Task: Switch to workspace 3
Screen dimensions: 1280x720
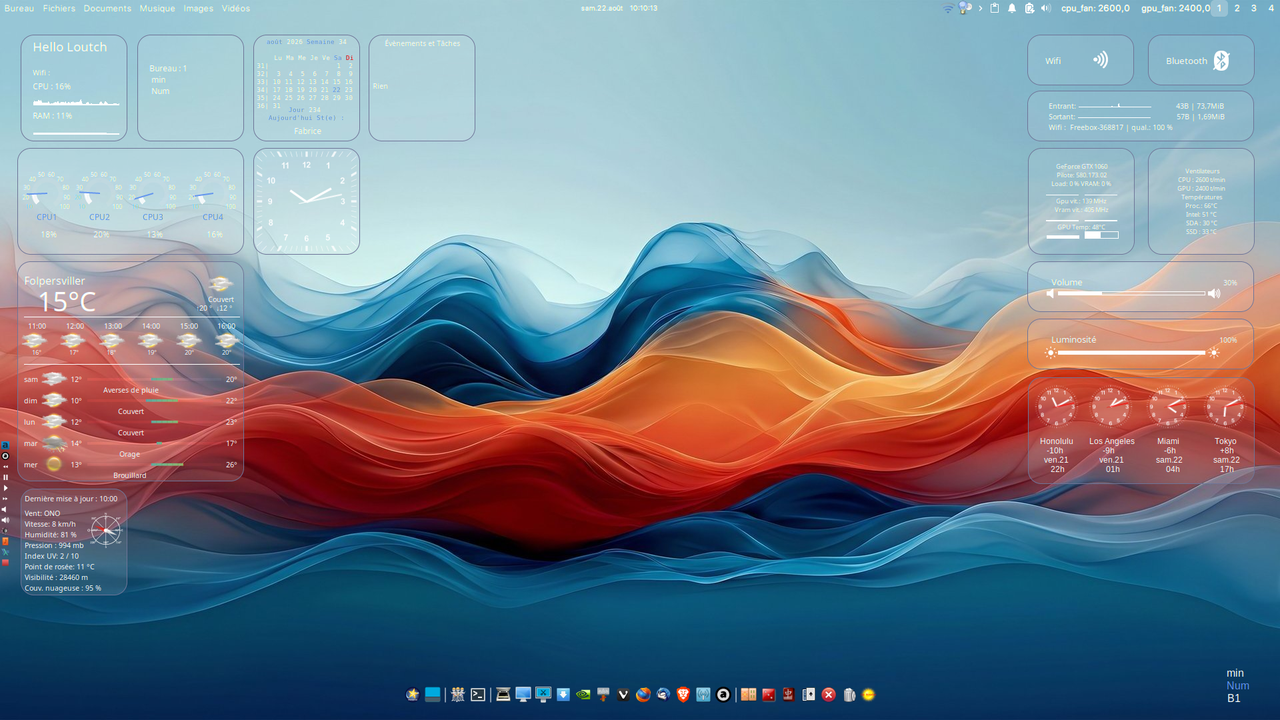Action: click(x=1254, y=8)
